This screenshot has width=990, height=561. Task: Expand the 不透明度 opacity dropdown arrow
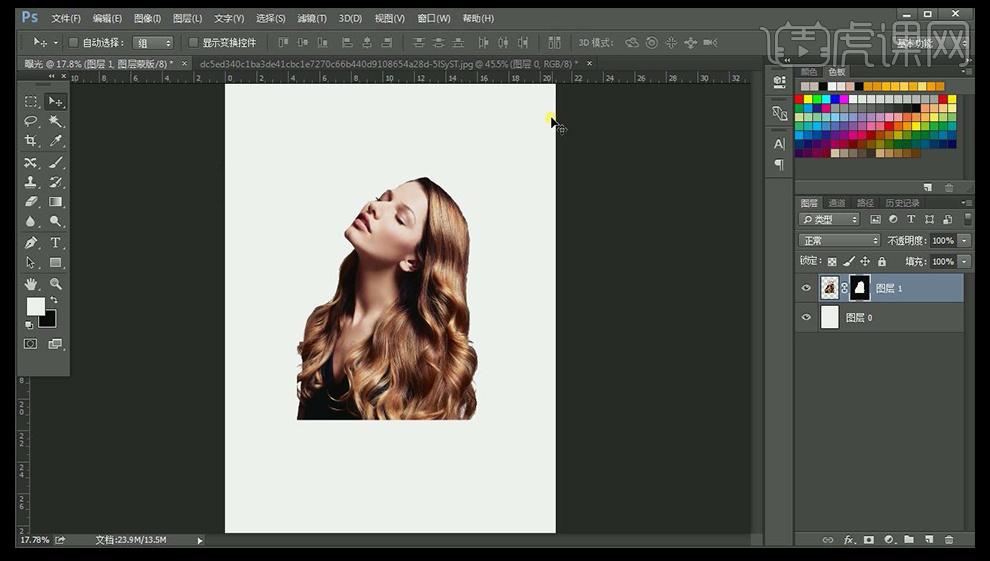pyautogui.click(x=964, y=241)
